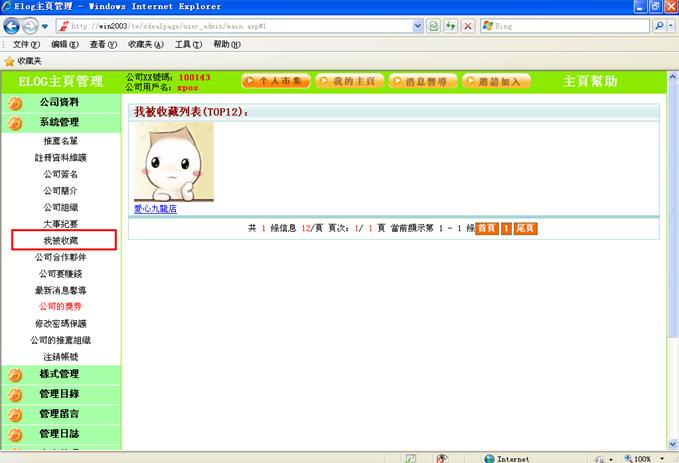Select 我被收藏 in the sidebar
Viewport: 679px width, 463px height.
[64, 240]
